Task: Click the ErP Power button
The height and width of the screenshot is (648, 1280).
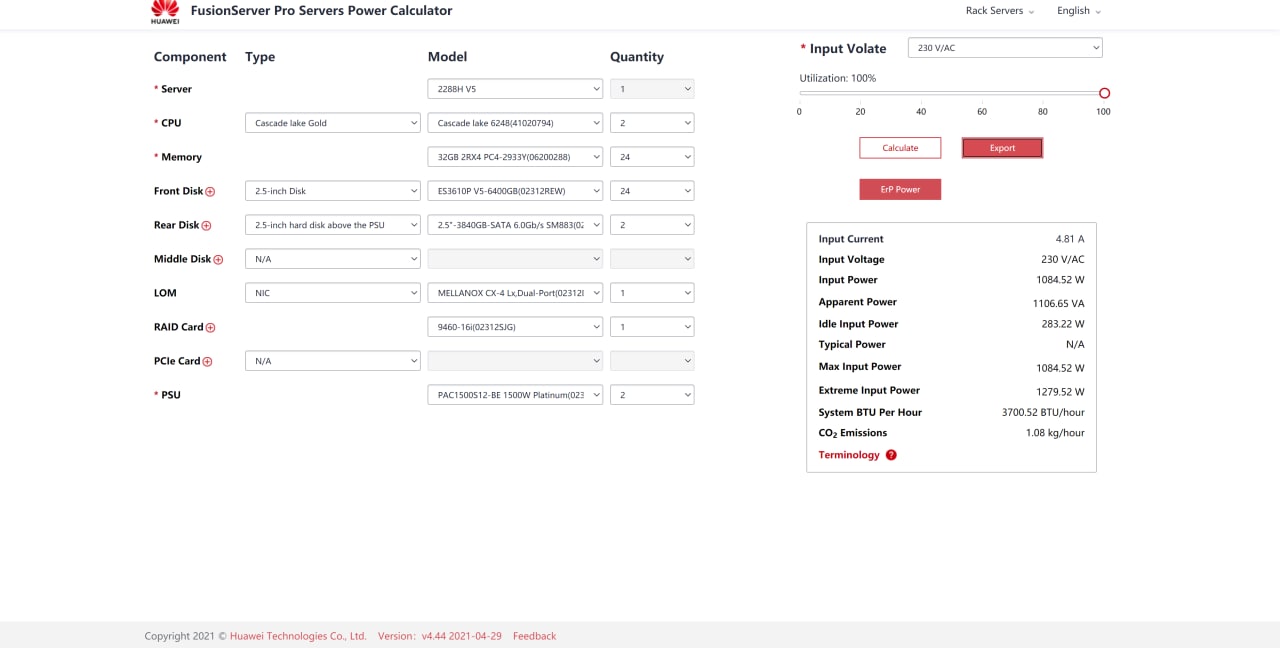Action: (x=900, y=189)
